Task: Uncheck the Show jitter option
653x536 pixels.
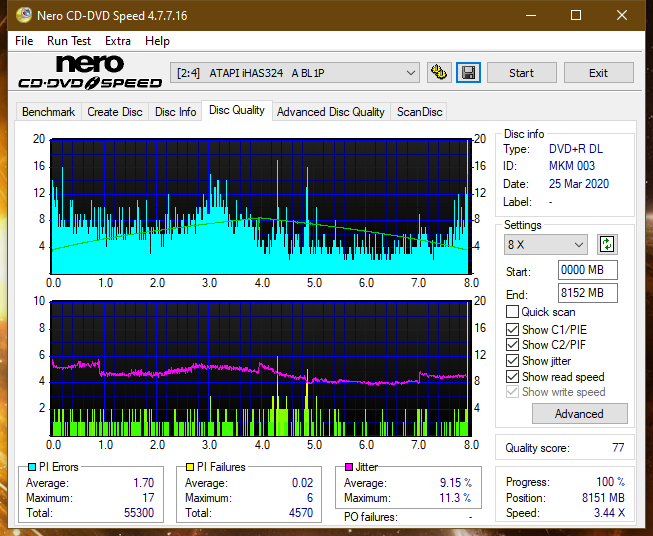Action: click(x=512, y=361)
